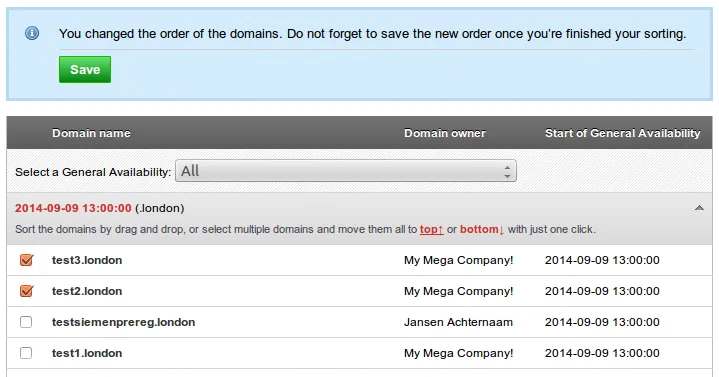Image resolution: width=719 pixels, height=377 pixels.
Task: Select the test1.london domain name
Action: [x=87, y=353]
